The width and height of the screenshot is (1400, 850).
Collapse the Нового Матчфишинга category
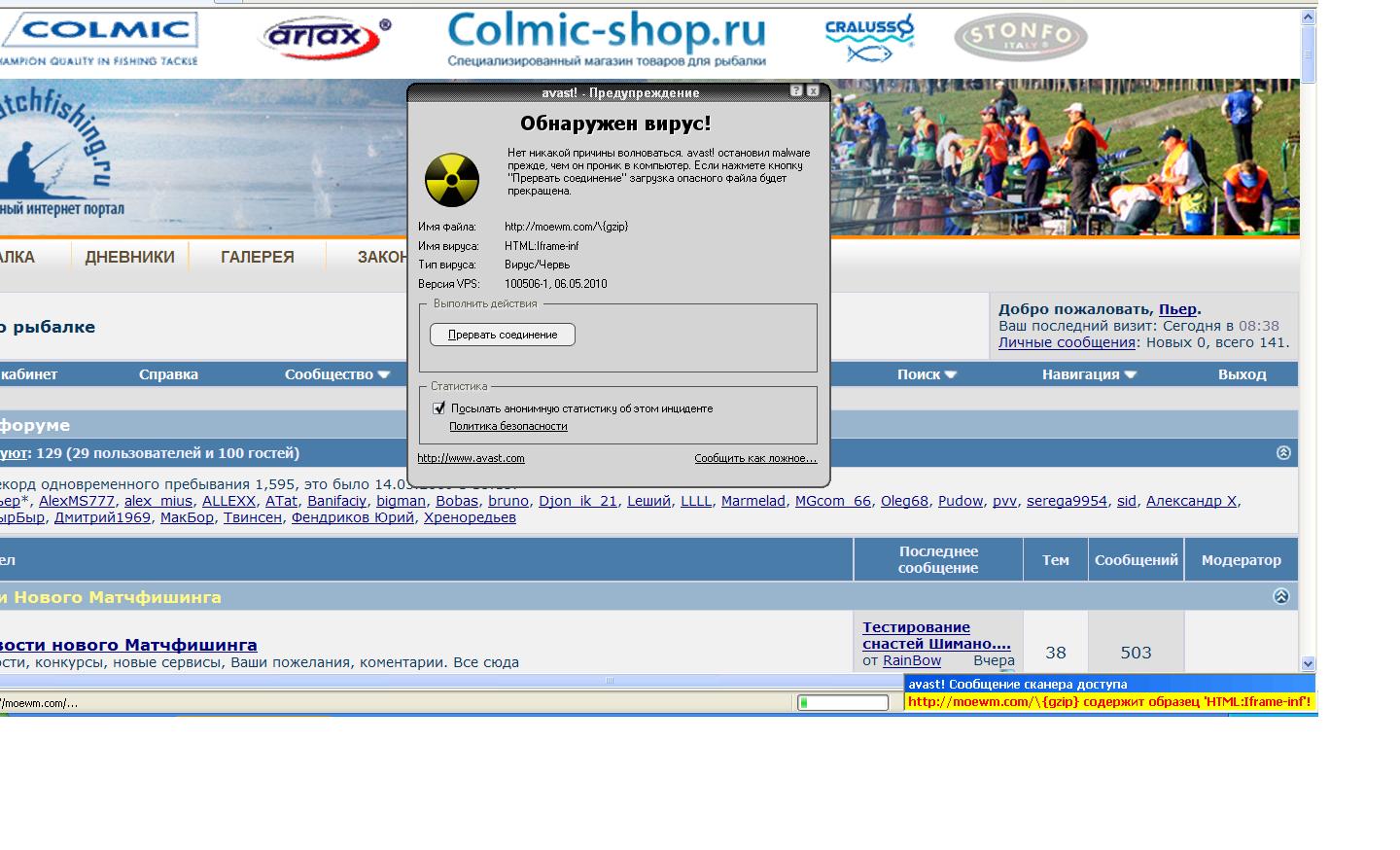[x=1280, y=596]
